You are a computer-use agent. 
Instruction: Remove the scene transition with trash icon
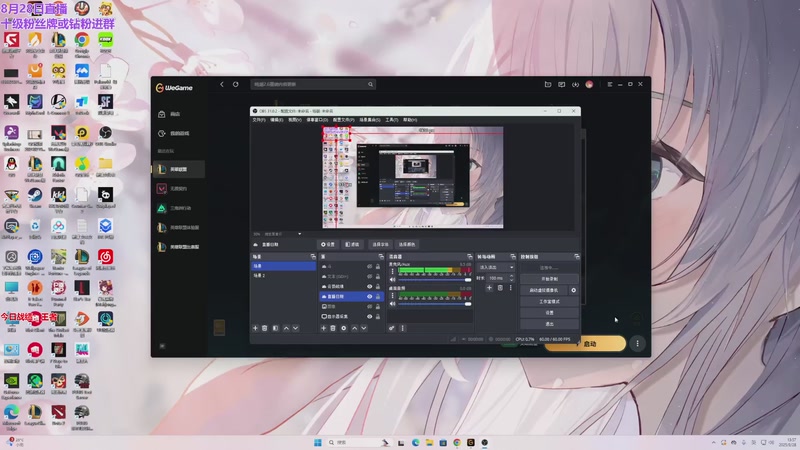(x=500, y=288)
